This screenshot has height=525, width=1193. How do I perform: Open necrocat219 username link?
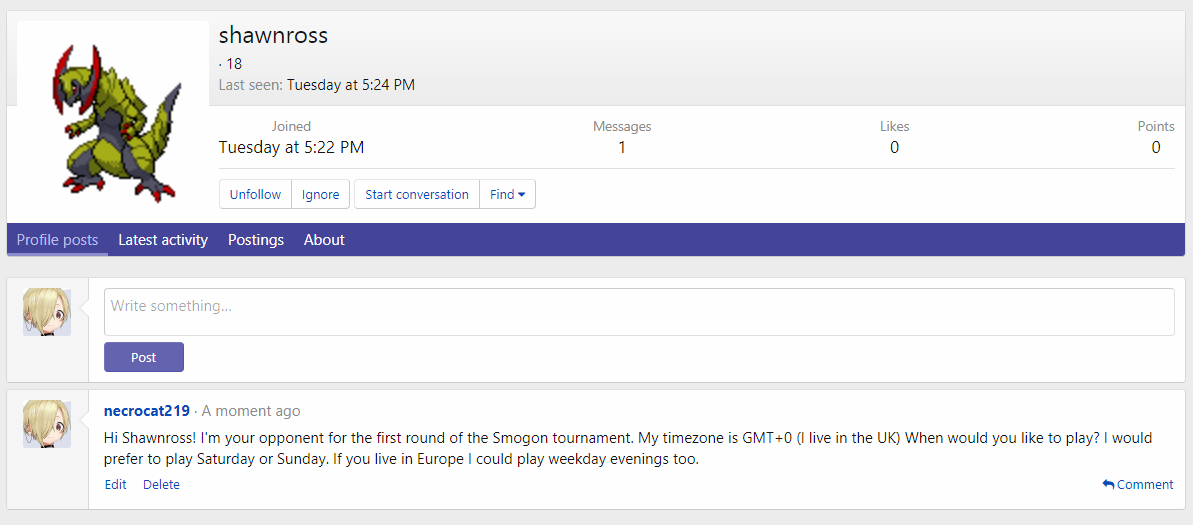click(147, 411)
